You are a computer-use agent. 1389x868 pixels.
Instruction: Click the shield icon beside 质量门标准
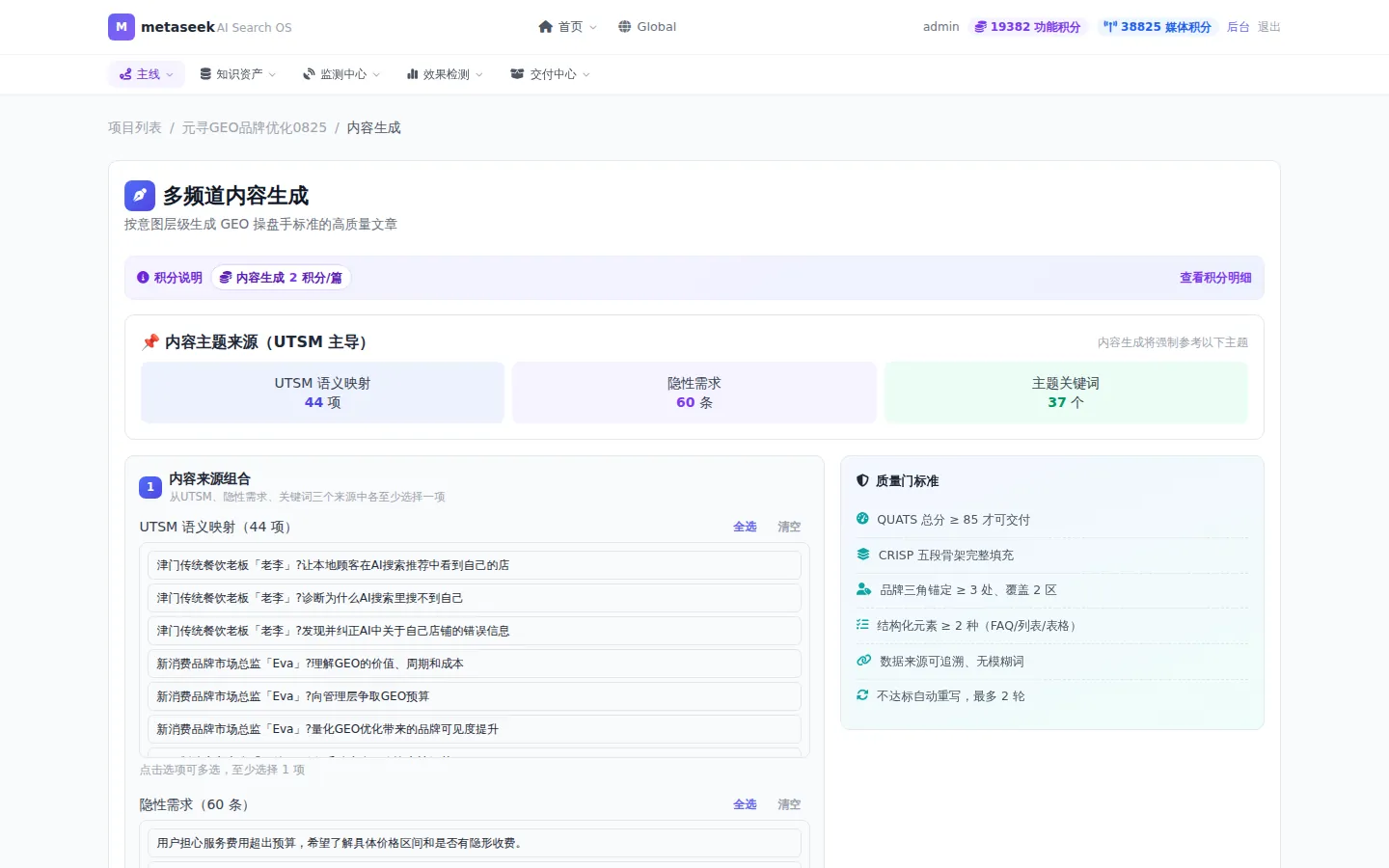point(862,480)
